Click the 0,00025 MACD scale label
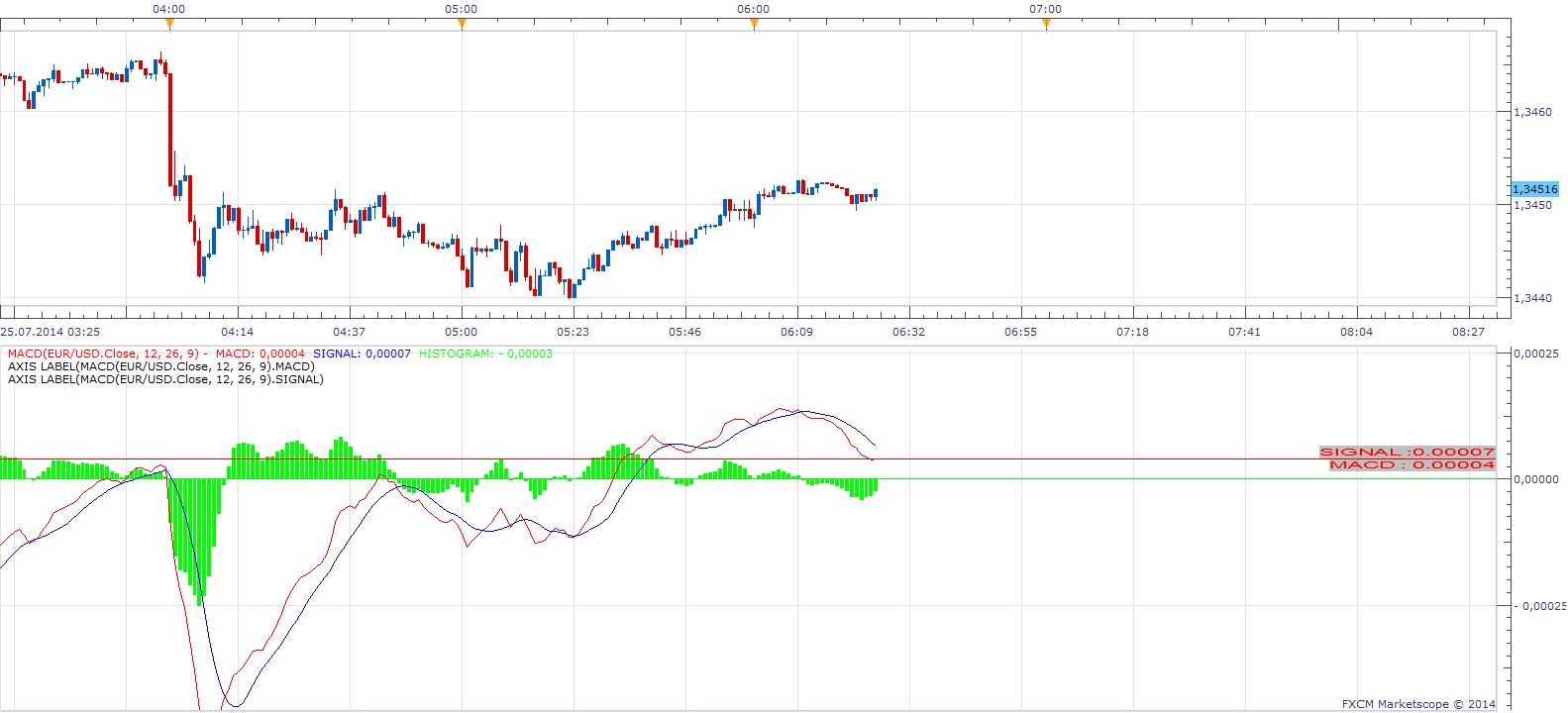 pyautogui.click(x=1536, y=354)
